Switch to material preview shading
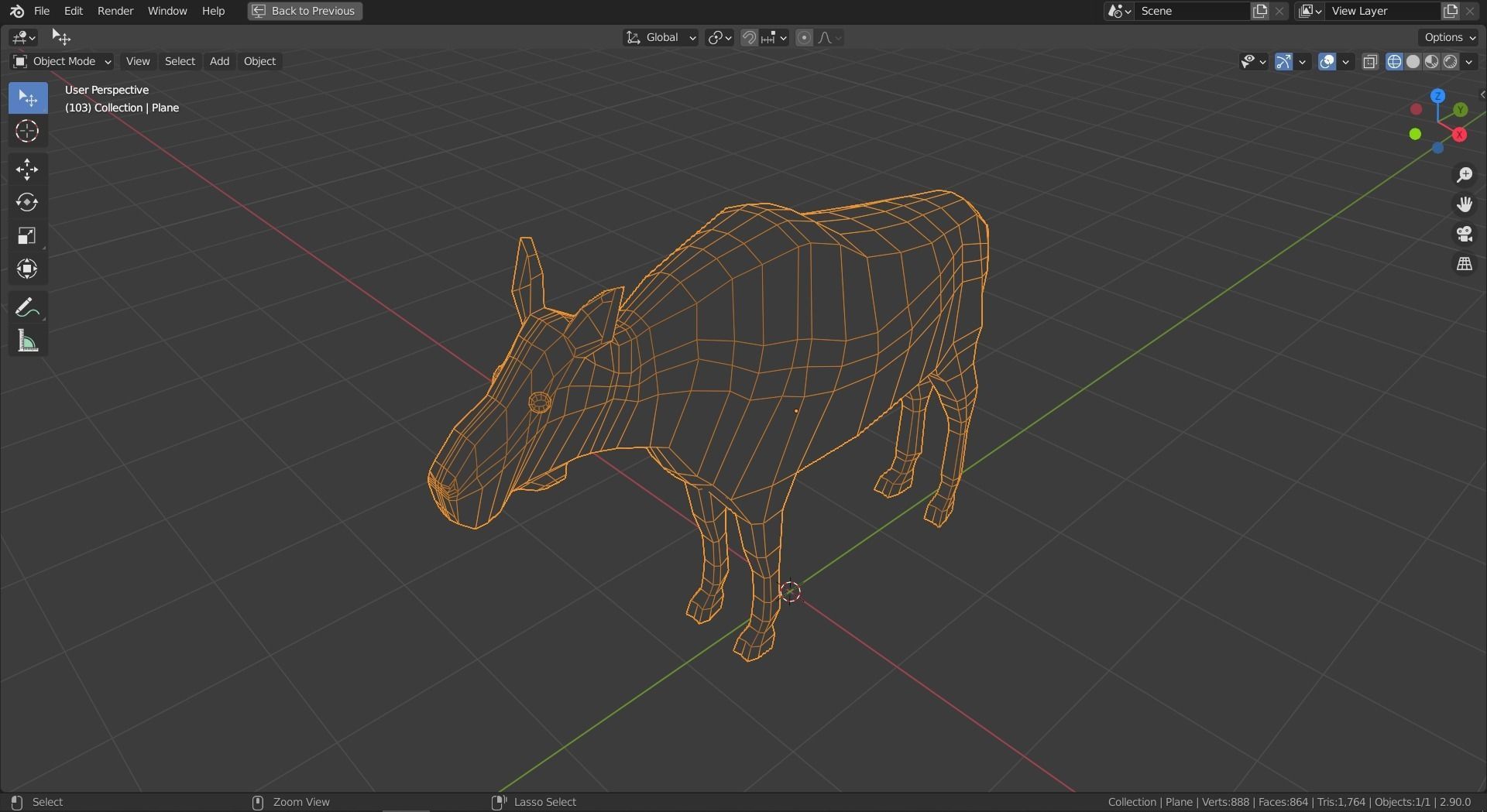This screenshot has height=812, width=1487. pos(1431,61)
